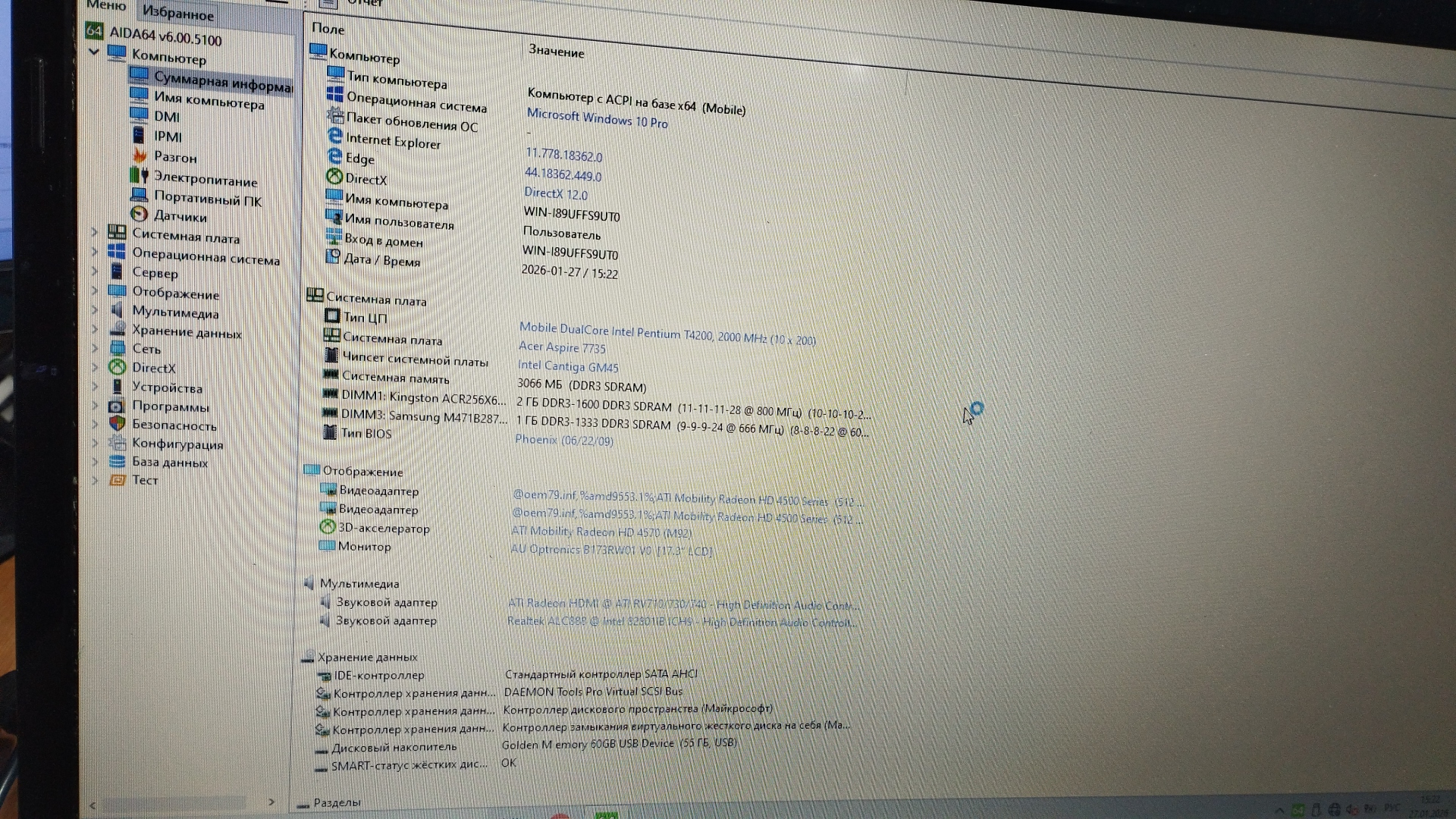Expand the Сеть tree node
This screenshot has height=819, width=1456.
point(95,348)
